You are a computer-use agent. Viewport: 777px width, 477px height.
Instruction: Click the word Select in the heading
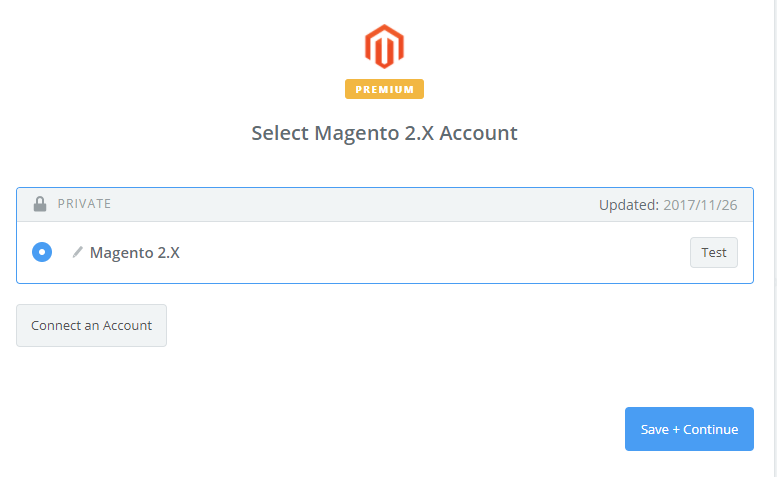280,133
